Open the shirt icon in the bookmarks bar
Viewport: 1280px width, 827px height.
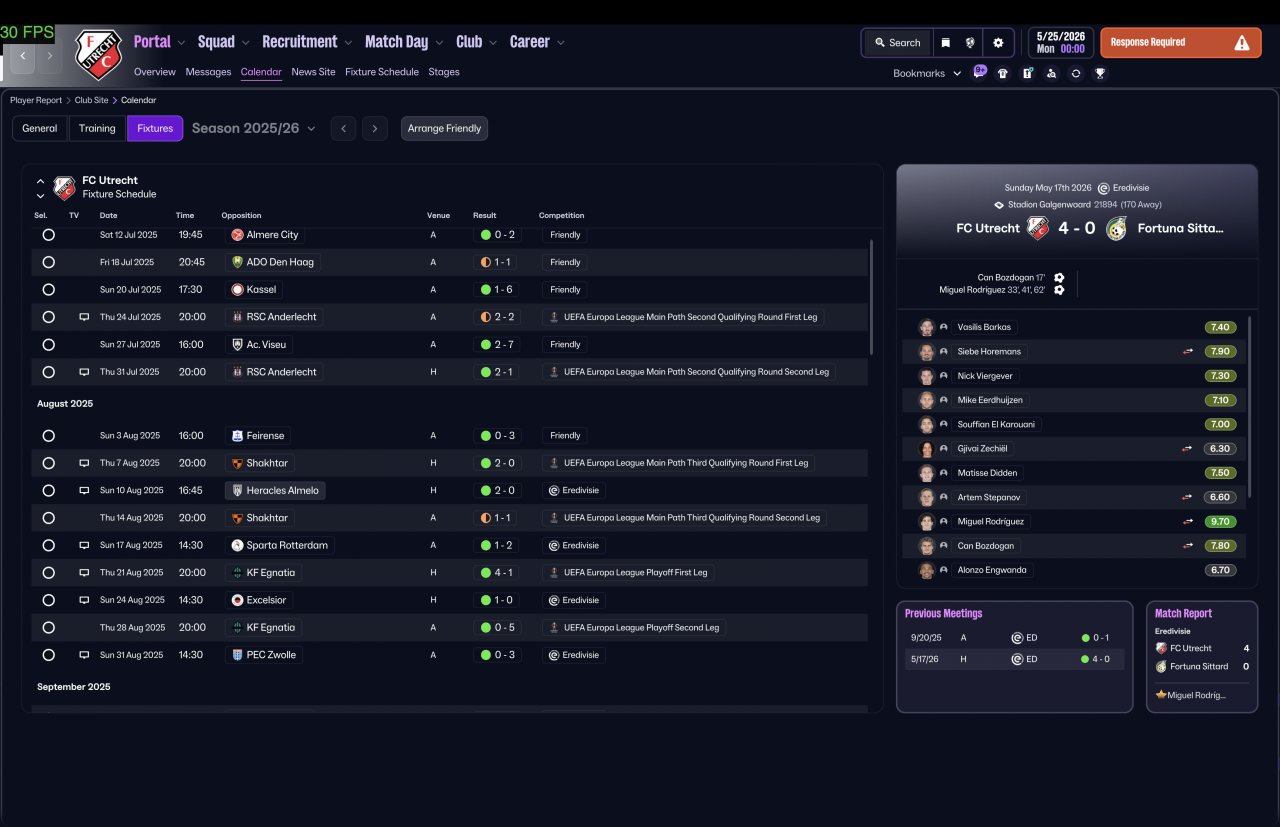(1003, 73)
